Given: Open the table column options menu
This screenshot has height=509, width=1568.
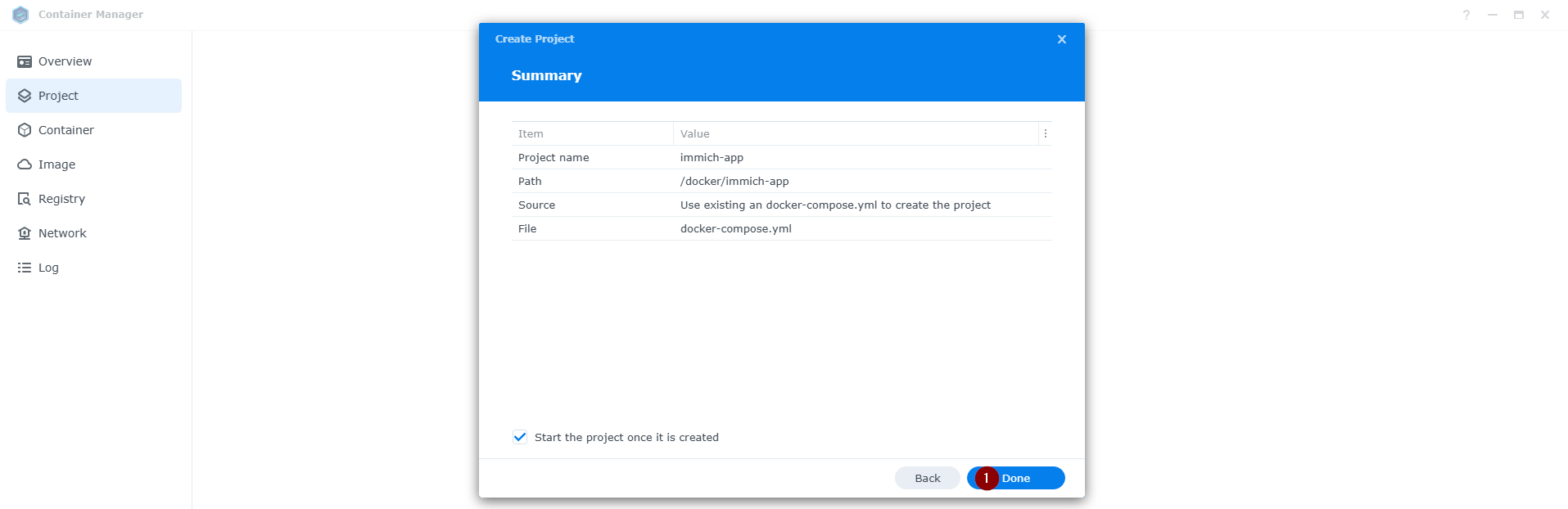Looking at the screenshot, I should click(1045, 133).
